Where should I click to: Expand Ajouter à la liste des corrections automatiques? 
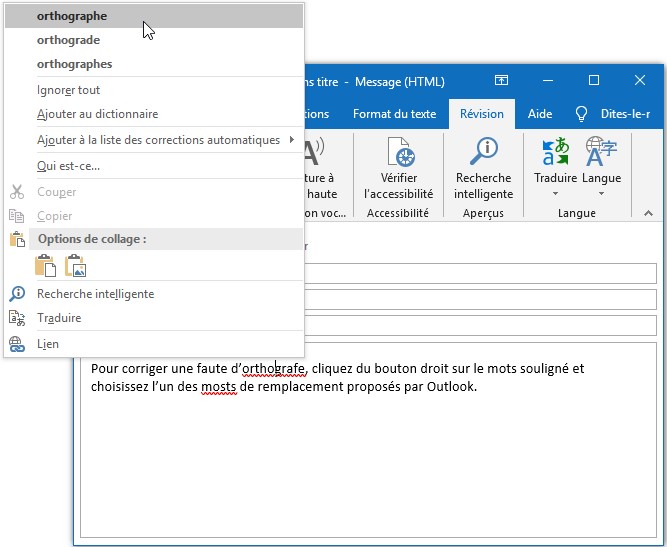point(160,140)
